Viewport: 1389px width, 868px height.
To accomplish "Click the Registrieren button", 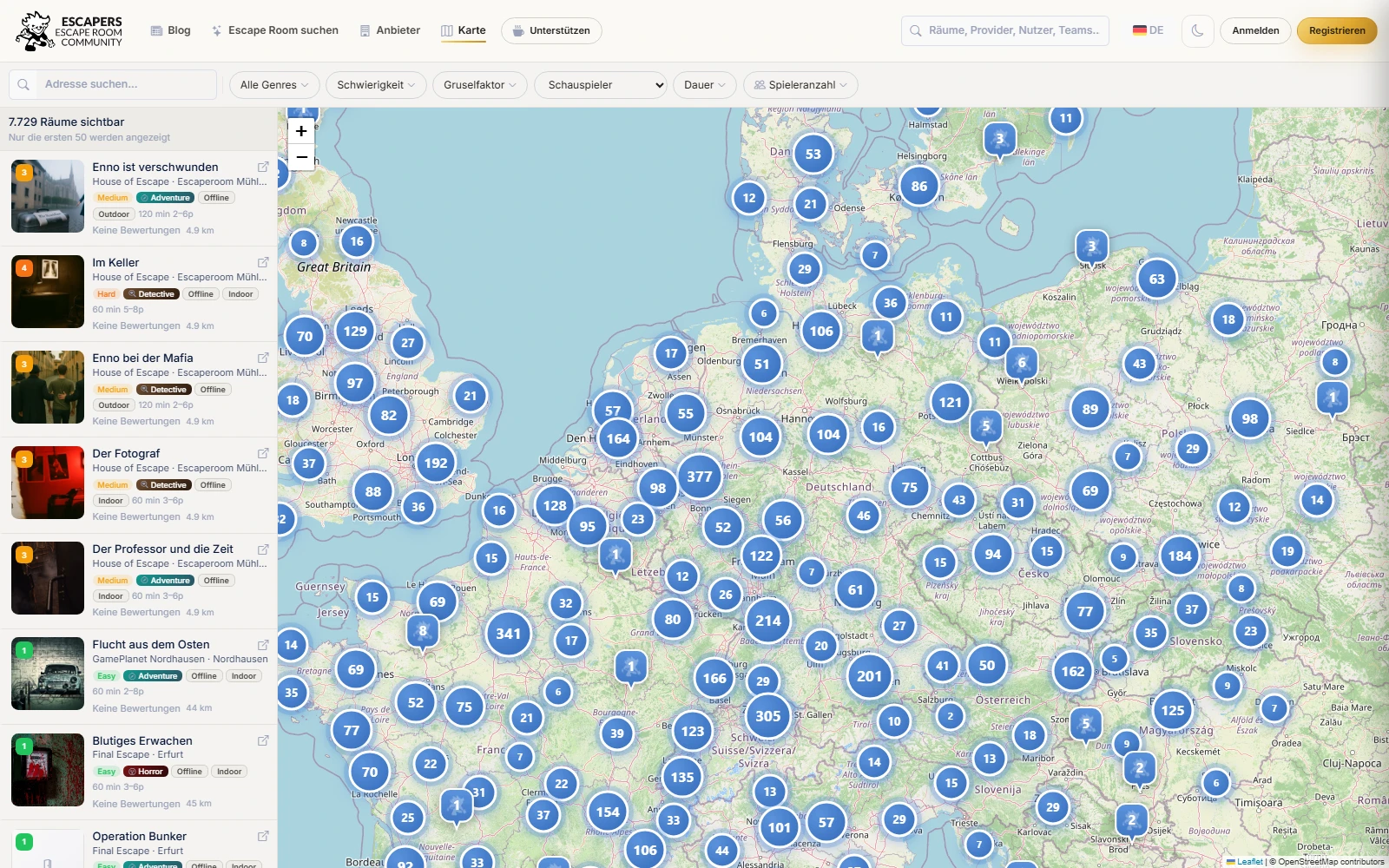I will (1337, 30).
